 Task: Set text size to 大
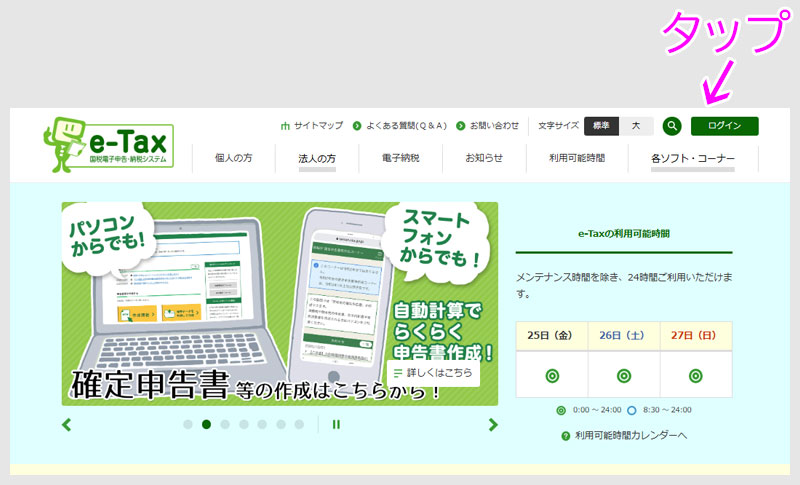pos(636,126)
